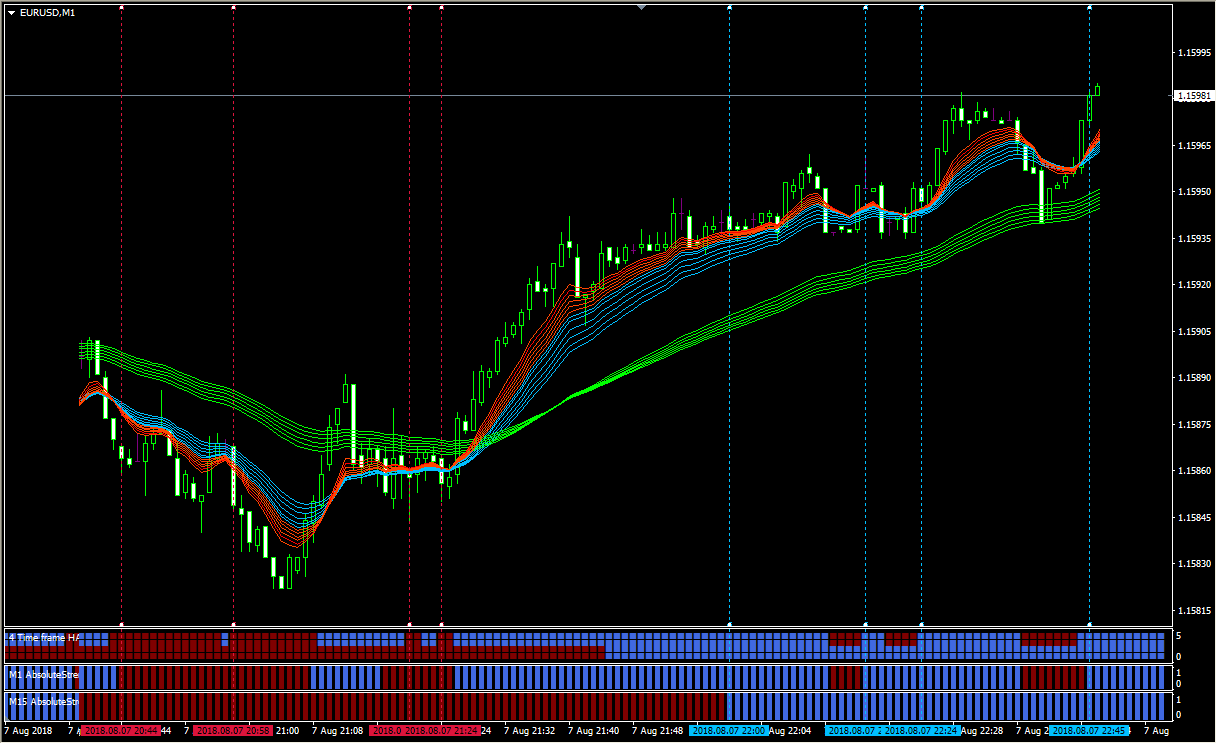The width and height of the screenshot is (1217, 744).
Task: Select the red 20:58 time label
Action: pyautogui.click(x=232, y=731)
